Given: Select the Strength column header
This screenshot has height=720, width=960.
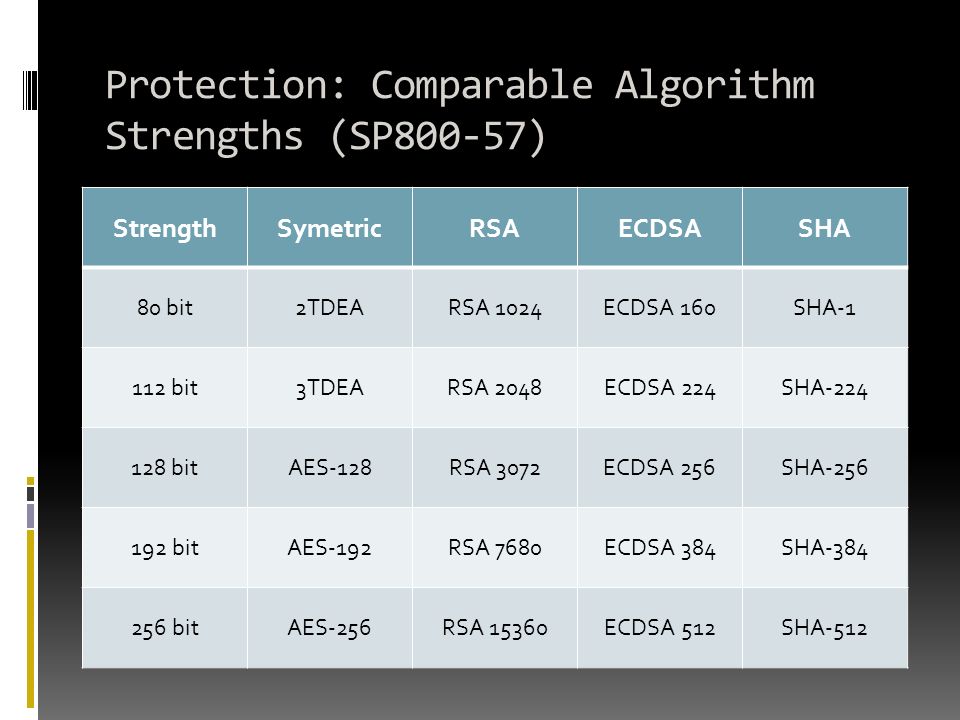Looking at the screenshot, I should coord(165,227).
